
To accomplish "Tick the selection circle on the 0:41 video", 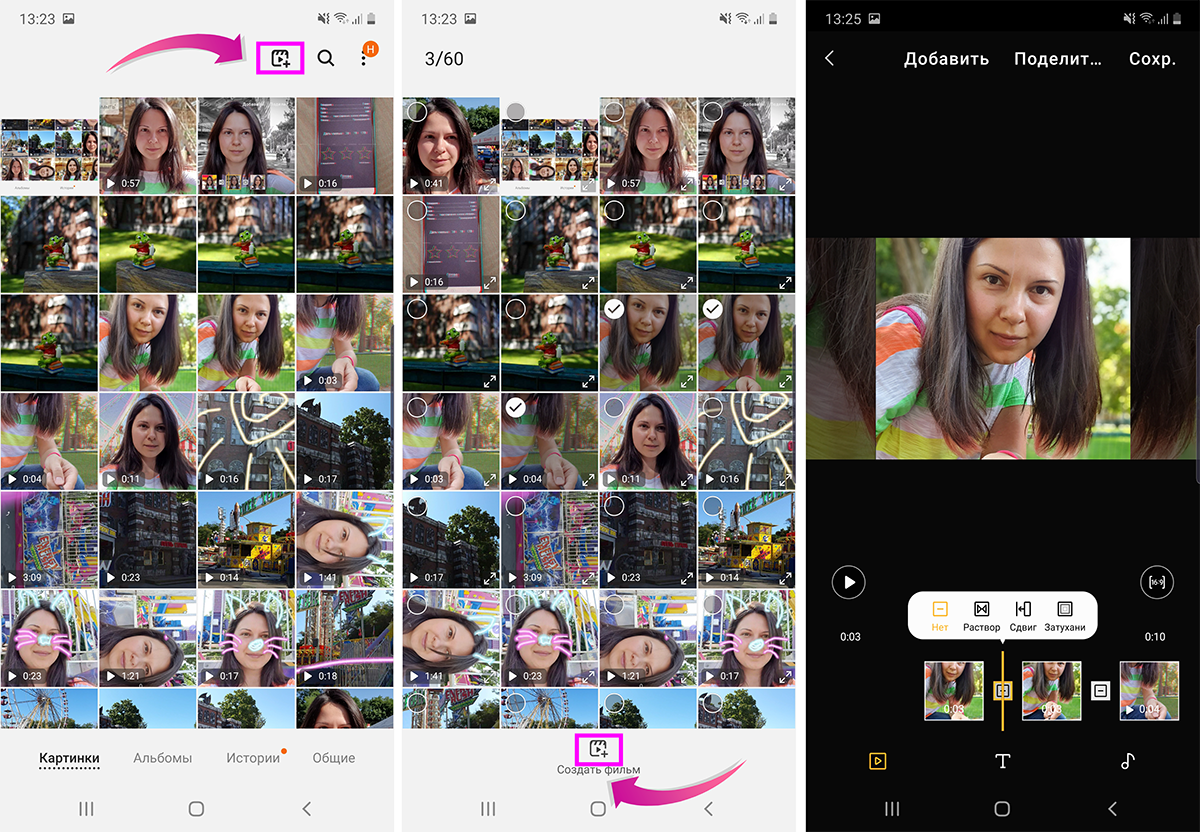I will (418, 113).
